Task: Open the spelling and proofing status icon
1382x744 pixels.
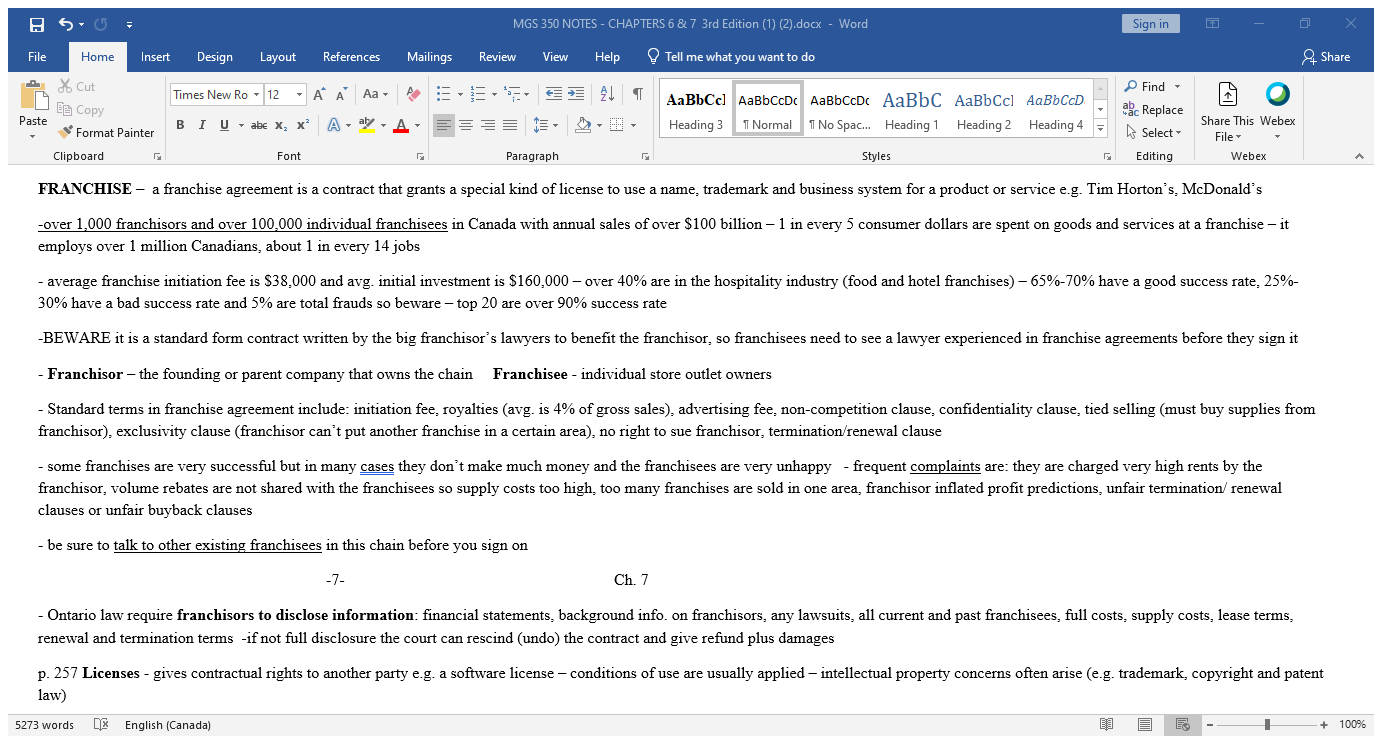Action: [x=100, y=724]
